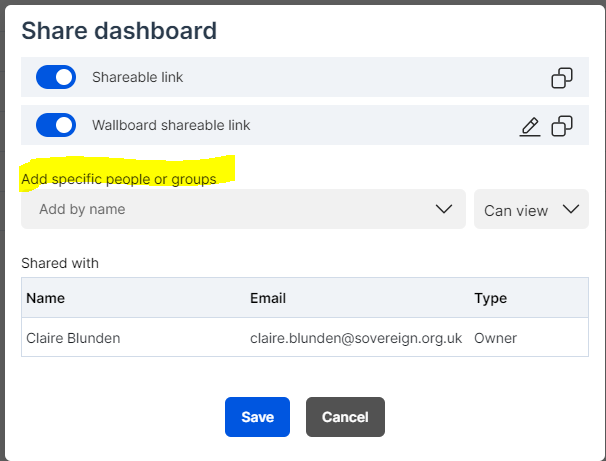606x461 pixels.
Task: Click the Share dashboard title
Action: tap(119, 30)
